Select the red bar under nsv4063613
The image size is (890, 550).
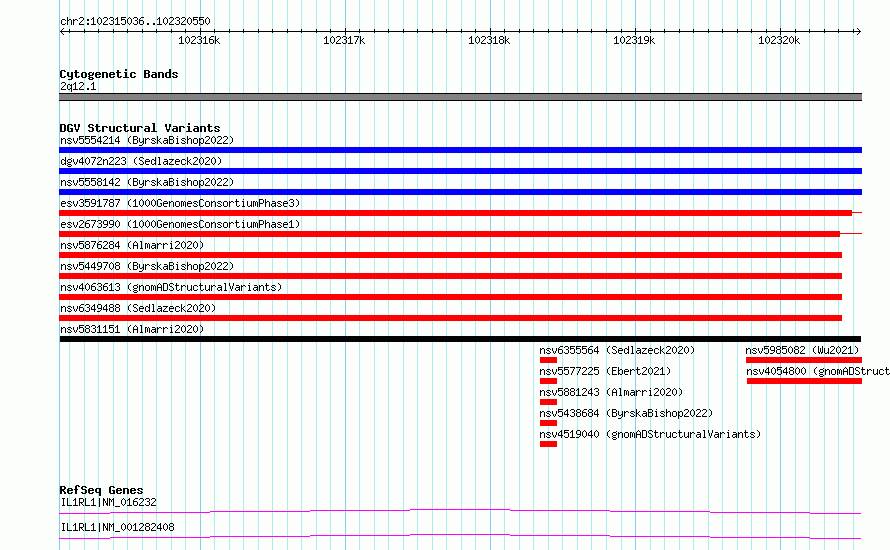(x=450, y=297)
